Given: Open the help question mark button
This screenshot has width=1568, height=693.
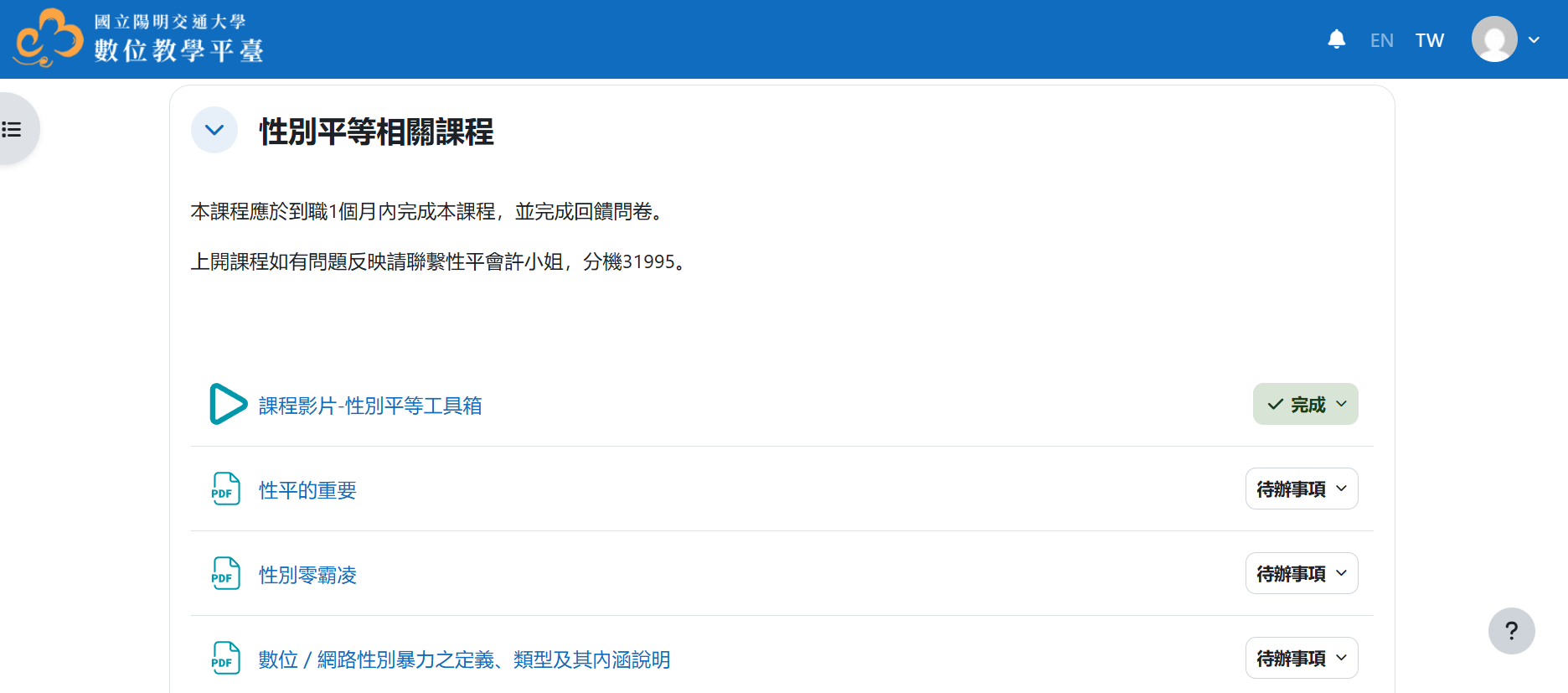Looking at the screenshot, I should coord(1511,631).
